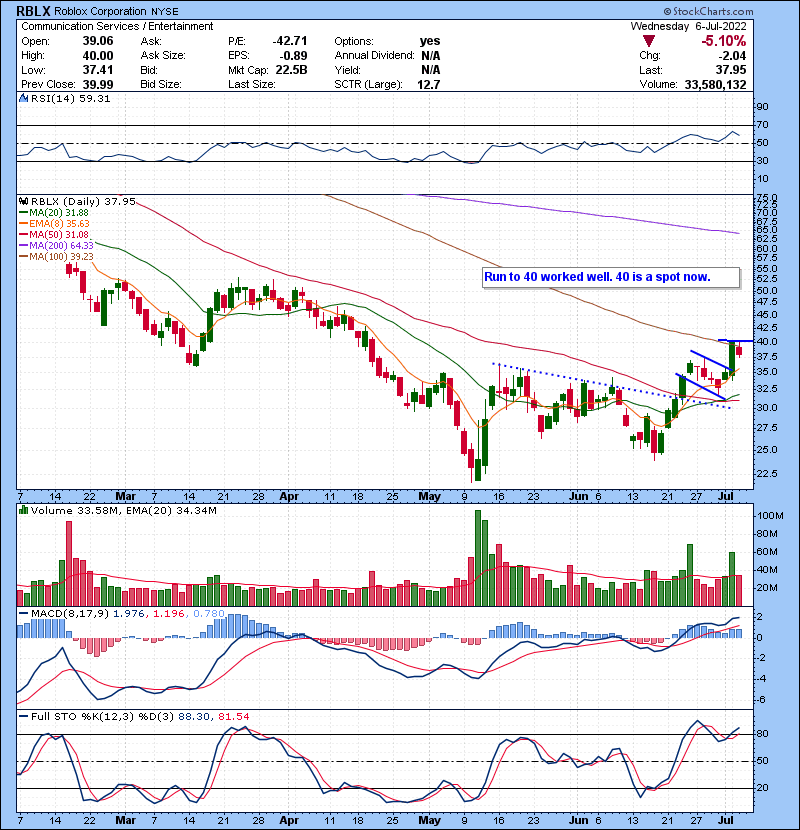Click the EPS value -0.89
Screen dimensions: 800x830
[x=292, y=56]
